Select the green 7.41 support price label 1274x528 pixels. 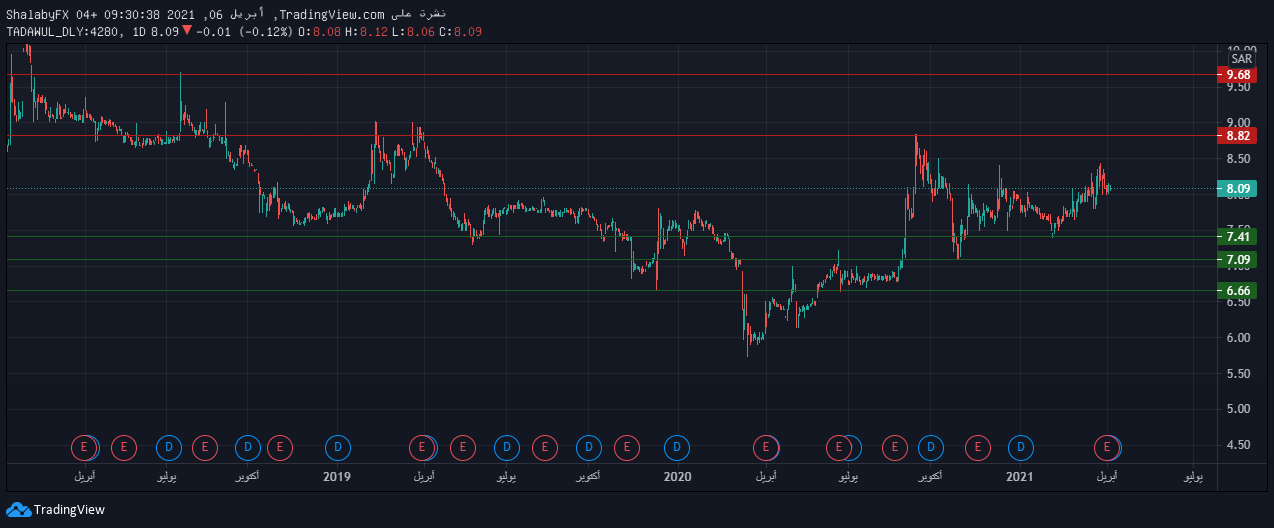(x=1238, y=236)
